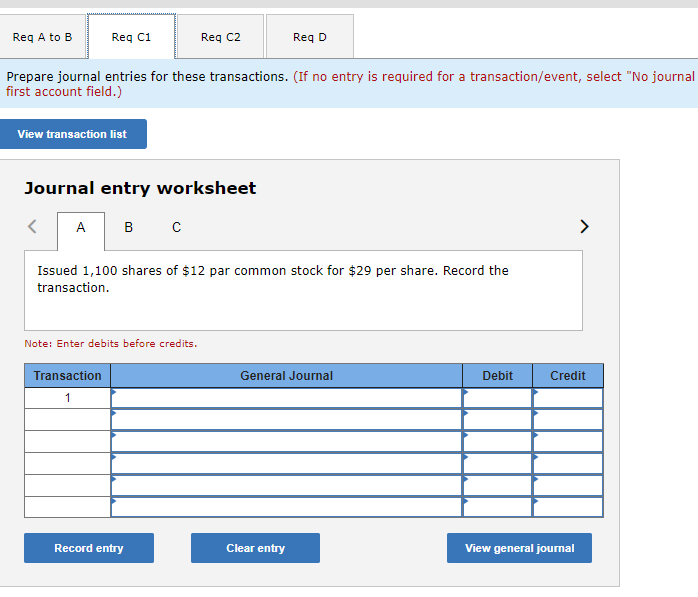Select first General Journal account field
Viewport: 698px width, 597px height.
tap(287, 398)
